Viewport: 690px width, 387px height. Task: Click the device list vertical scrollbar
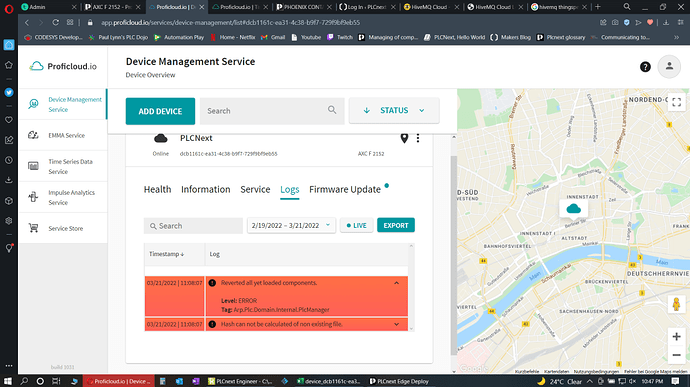point(454,255)
